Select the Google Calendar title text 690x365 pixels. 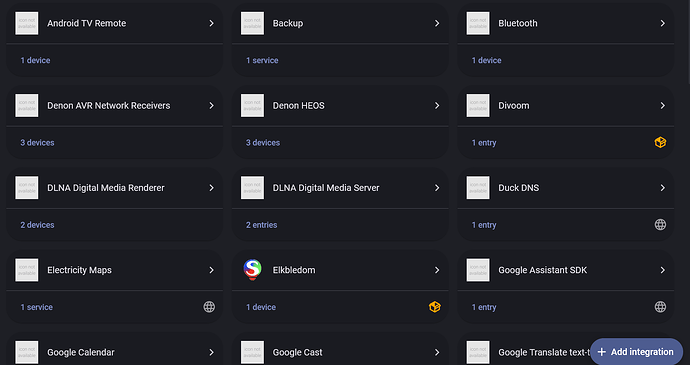(81, 352)
